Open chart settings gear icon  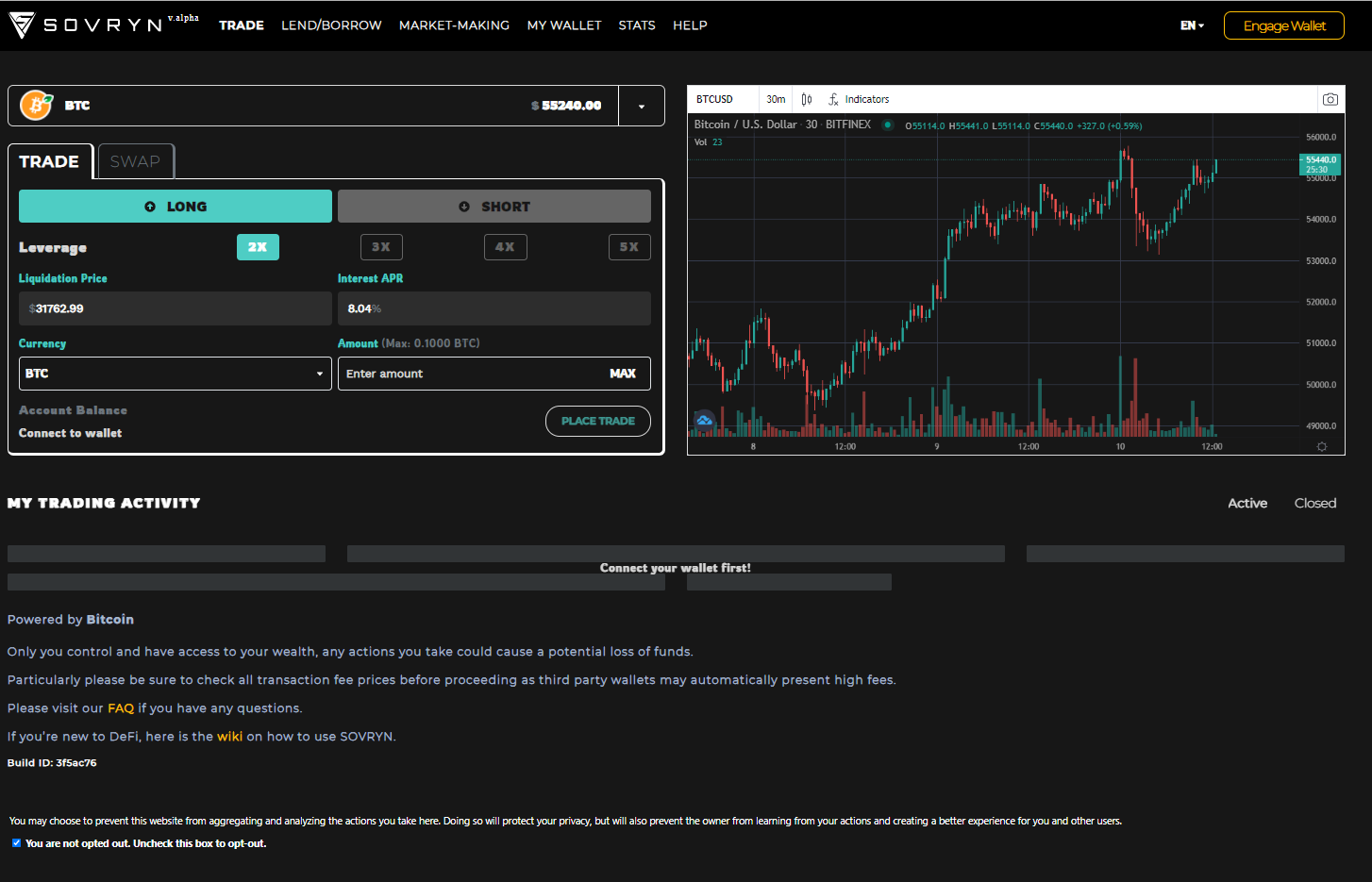1322,446
